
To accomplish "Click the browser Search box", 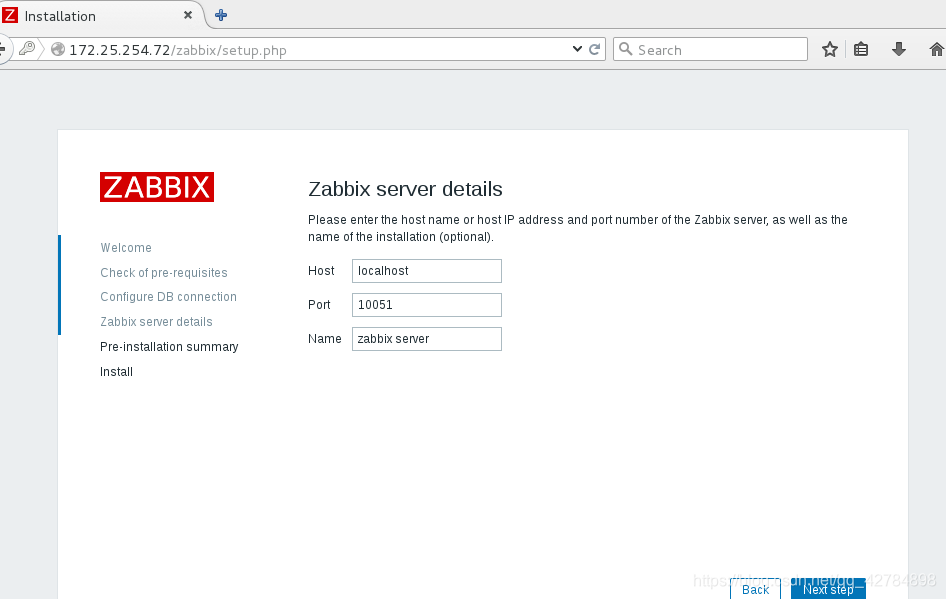I will [710, 49].
